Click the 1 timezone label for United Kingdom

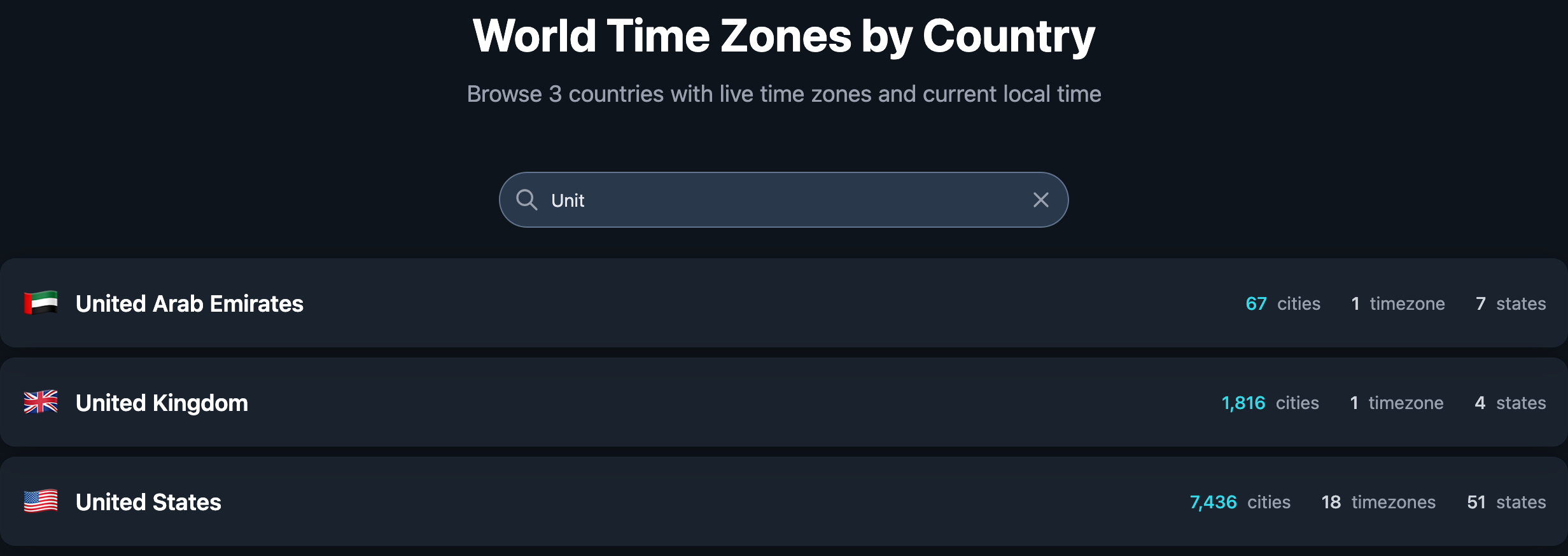tap(1396, 403)
